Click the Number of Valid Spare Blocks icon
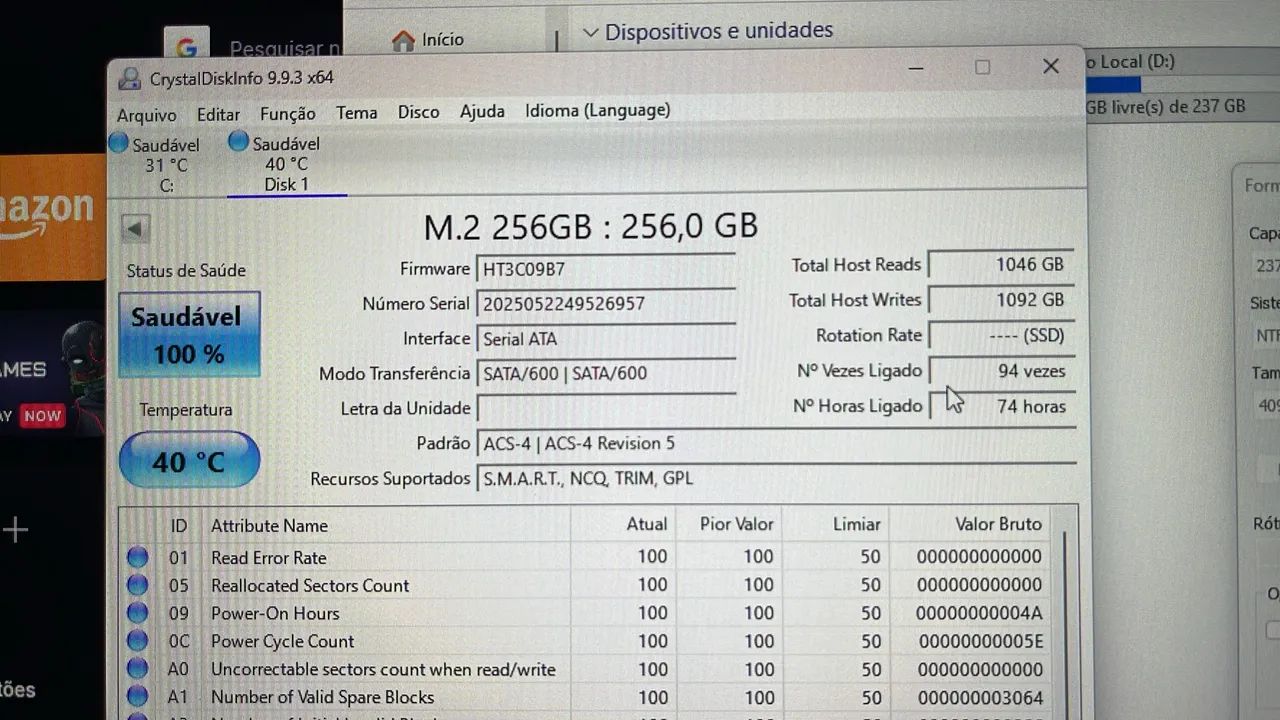 coord(137,697)
